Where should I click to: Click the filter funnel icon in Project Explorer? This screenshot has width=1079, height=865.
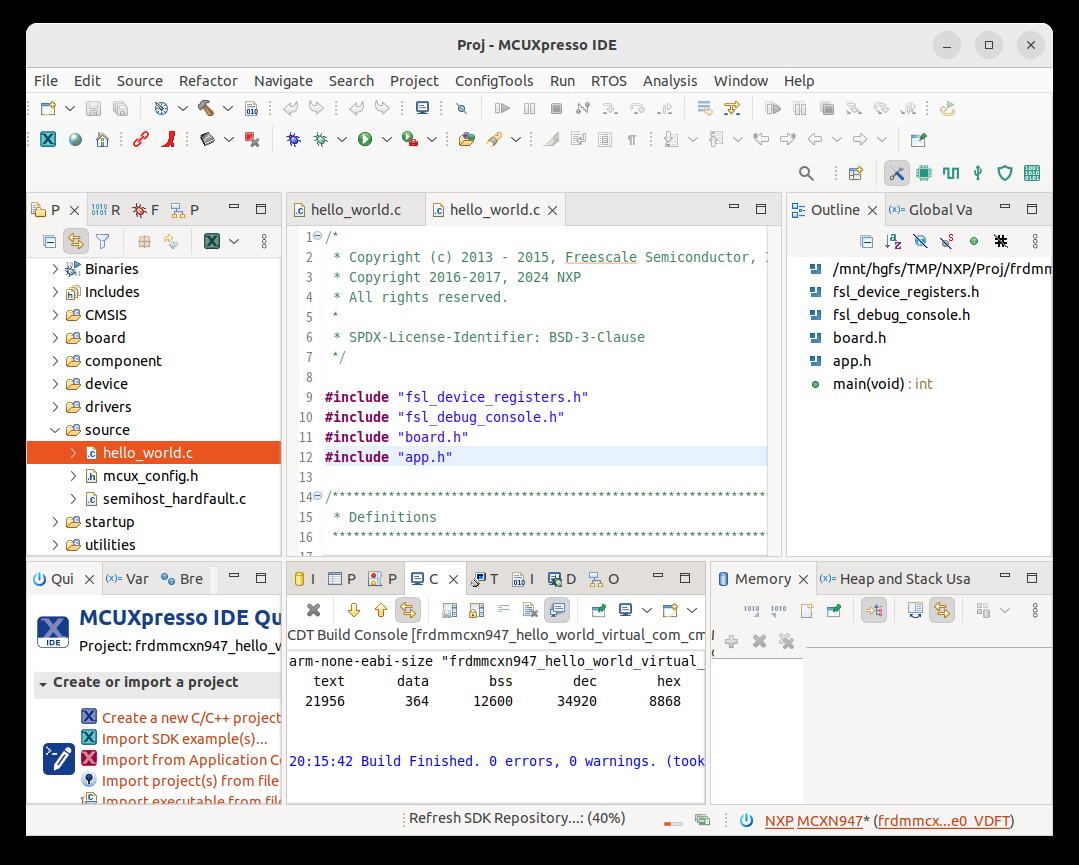point(102,241)
